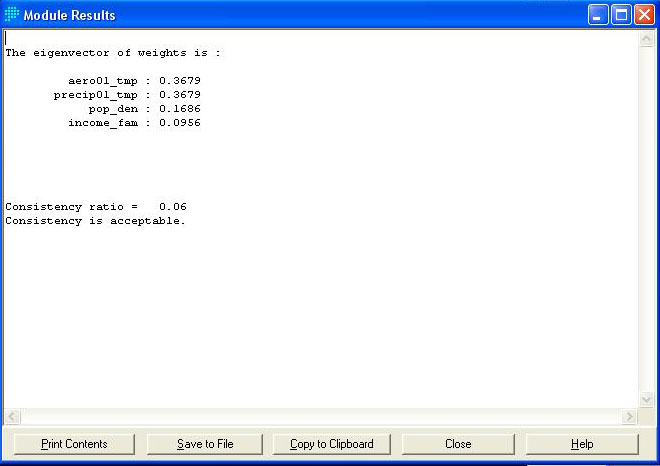Click the horizontal scrollbar track
Screen dimensions: 660x466
pyautogui.click(x=320, y=416)
